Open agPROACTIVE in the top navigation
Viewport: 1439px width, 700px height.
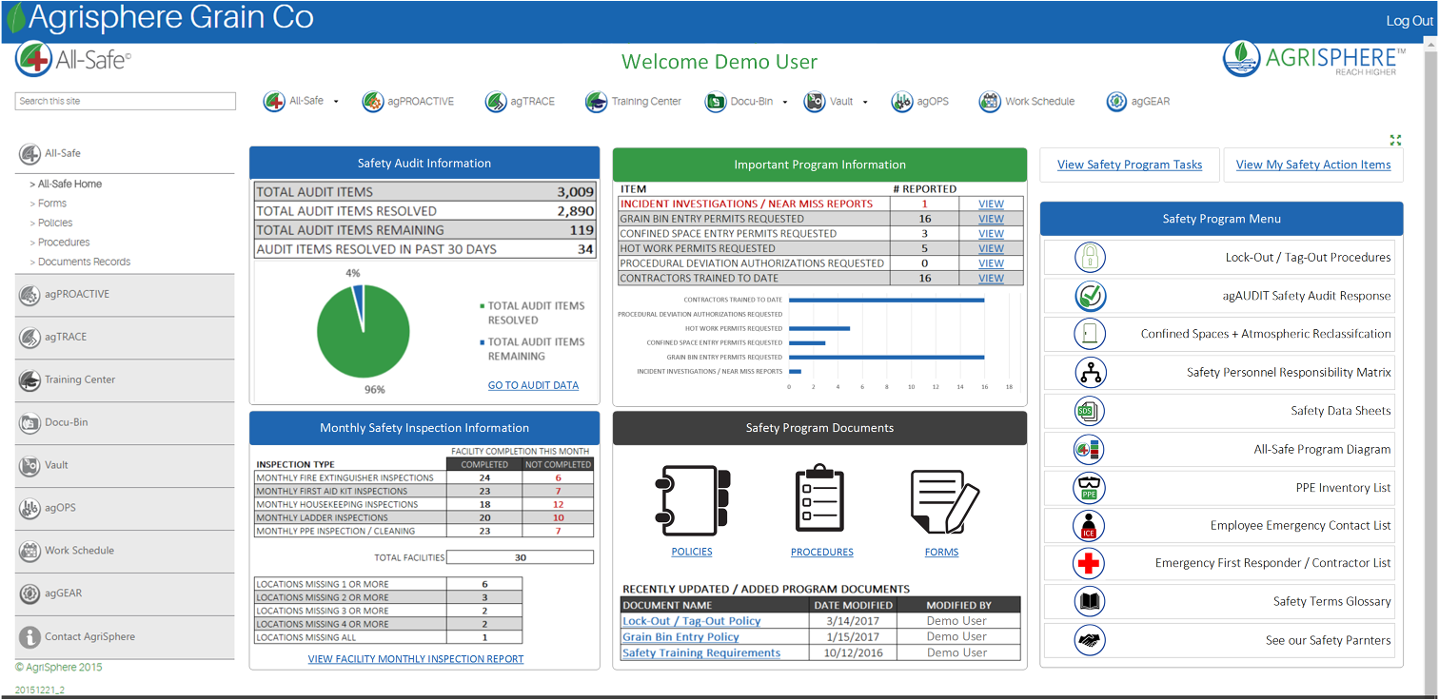click(408, 101)
